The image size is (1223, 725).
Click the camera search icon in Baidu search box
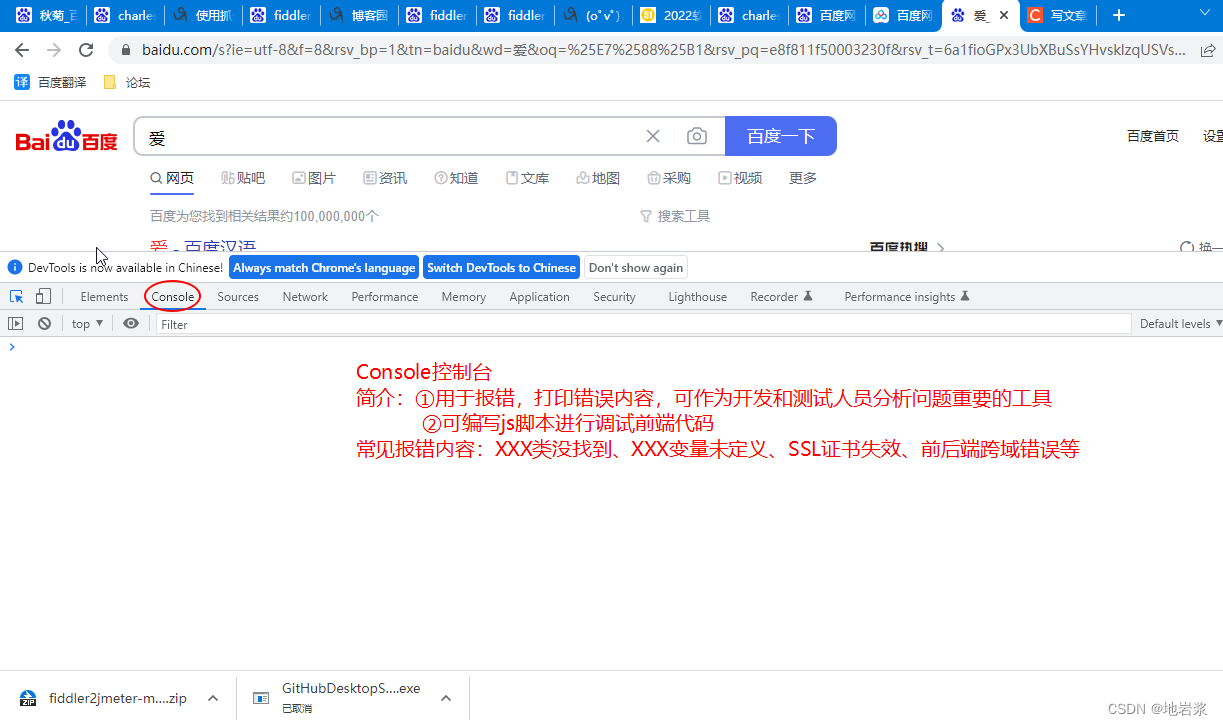697,136
